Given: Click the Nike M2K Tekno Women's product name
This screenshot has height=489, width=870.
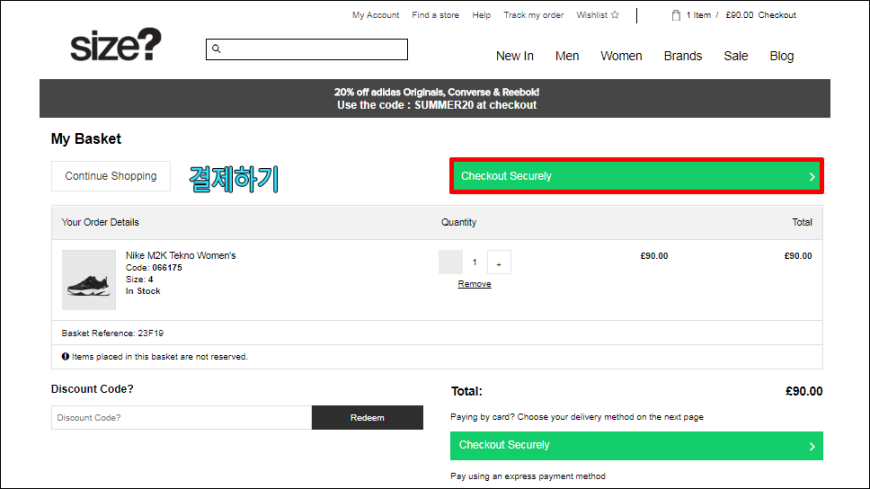Looking at the screenshot, I should pos(181,255).
